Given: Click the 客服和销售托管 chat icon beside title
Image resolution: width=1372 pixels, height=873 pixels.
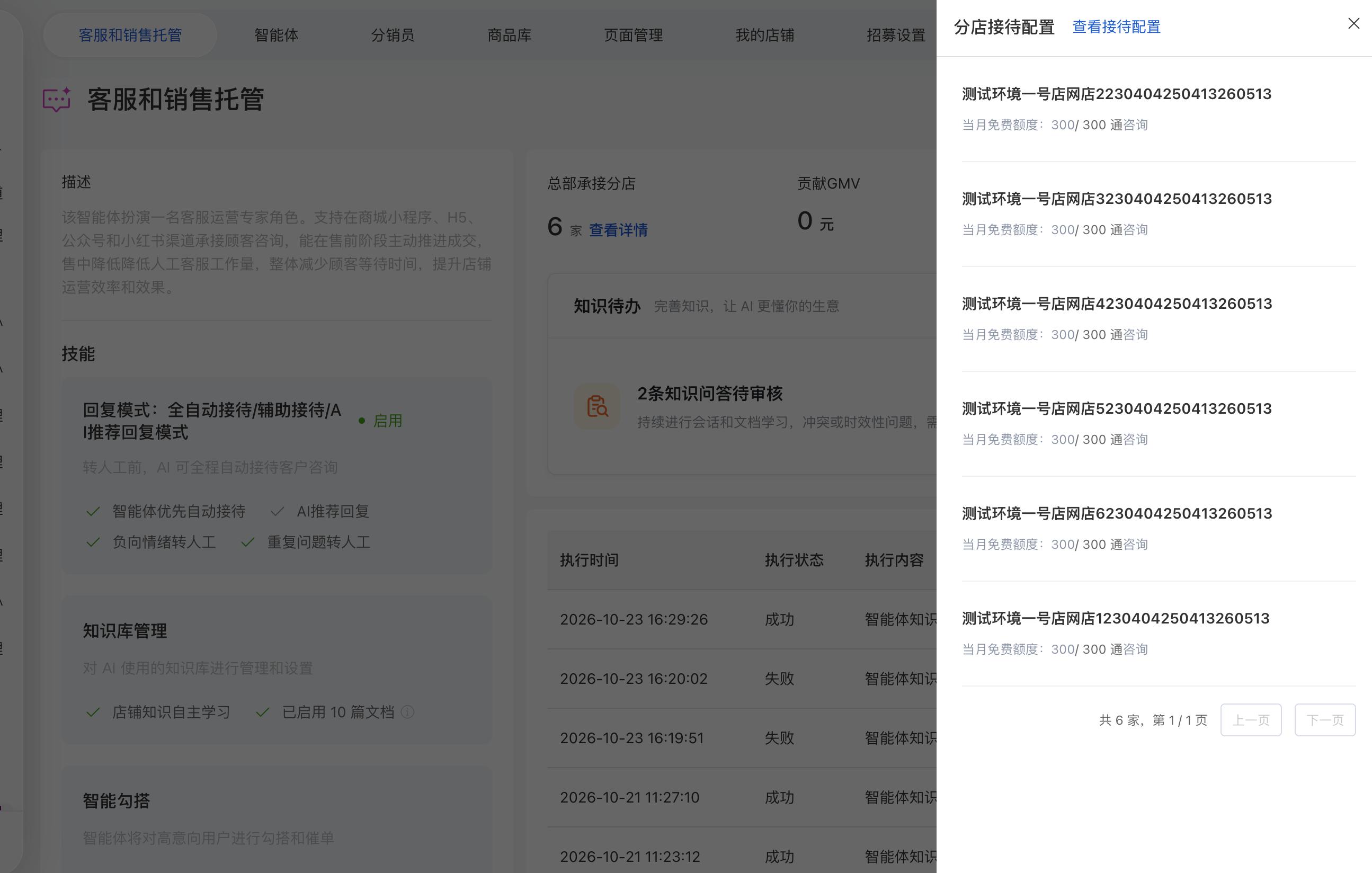Looking at the screenshot, I should [x=57, y=100].
